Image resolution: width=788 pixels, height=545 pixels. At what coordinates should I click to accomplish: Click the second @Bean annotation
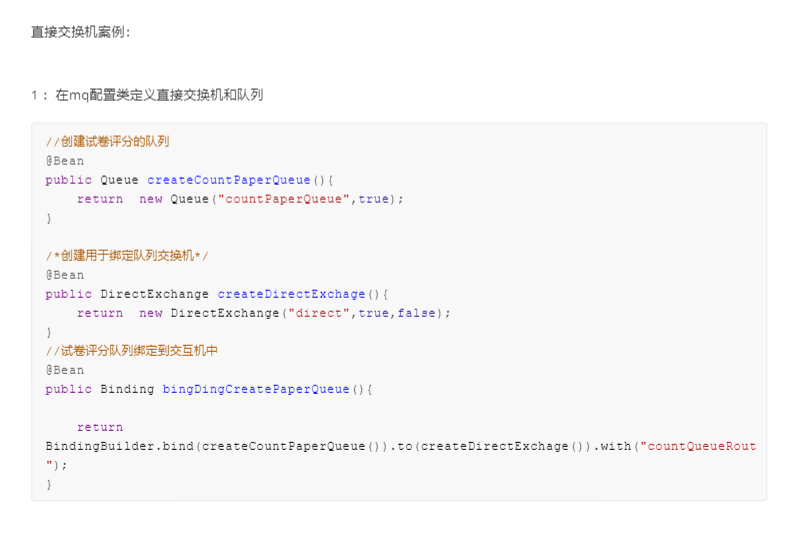point(65,275)
